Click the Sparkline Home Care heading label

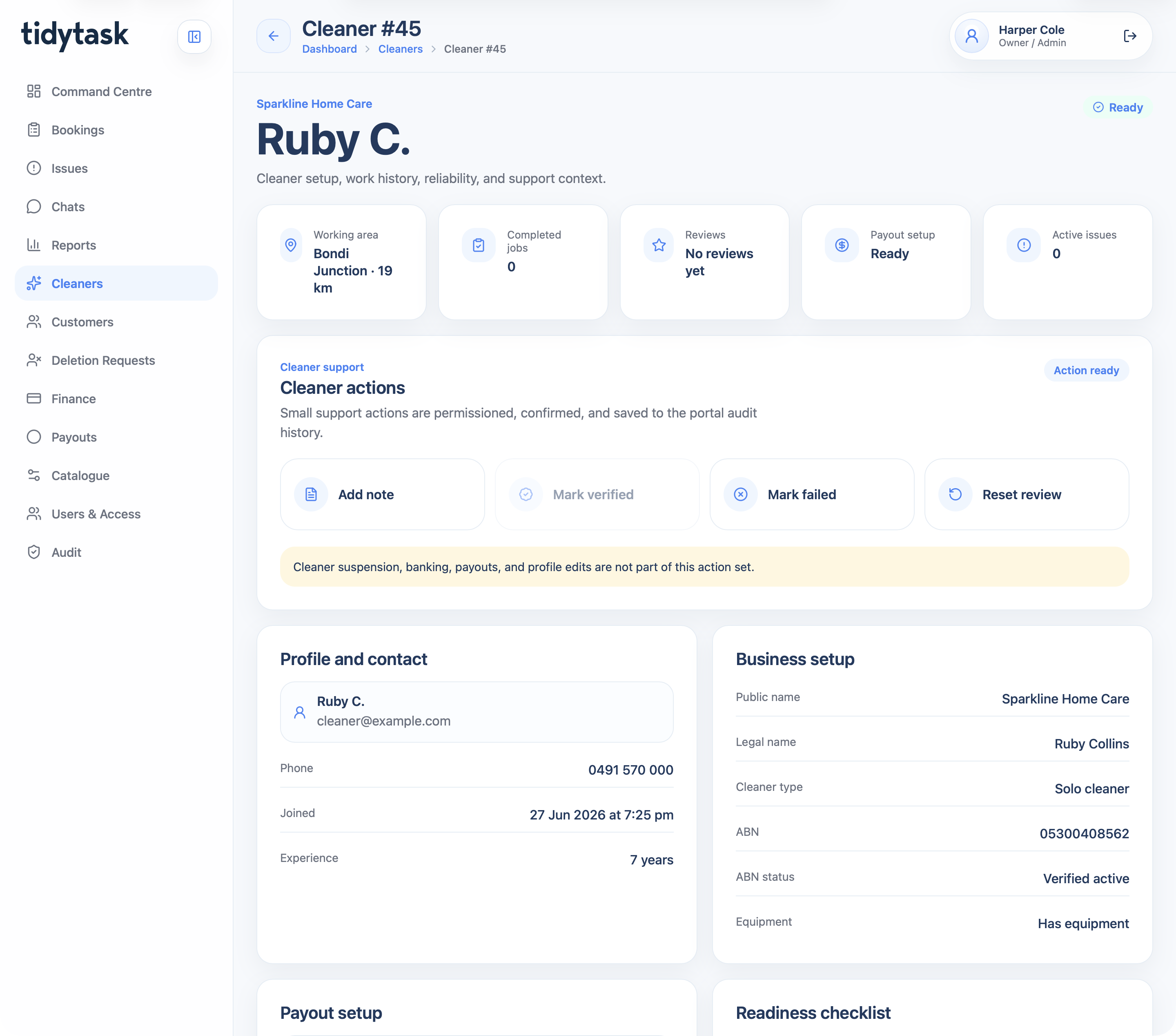click(314, 104)
